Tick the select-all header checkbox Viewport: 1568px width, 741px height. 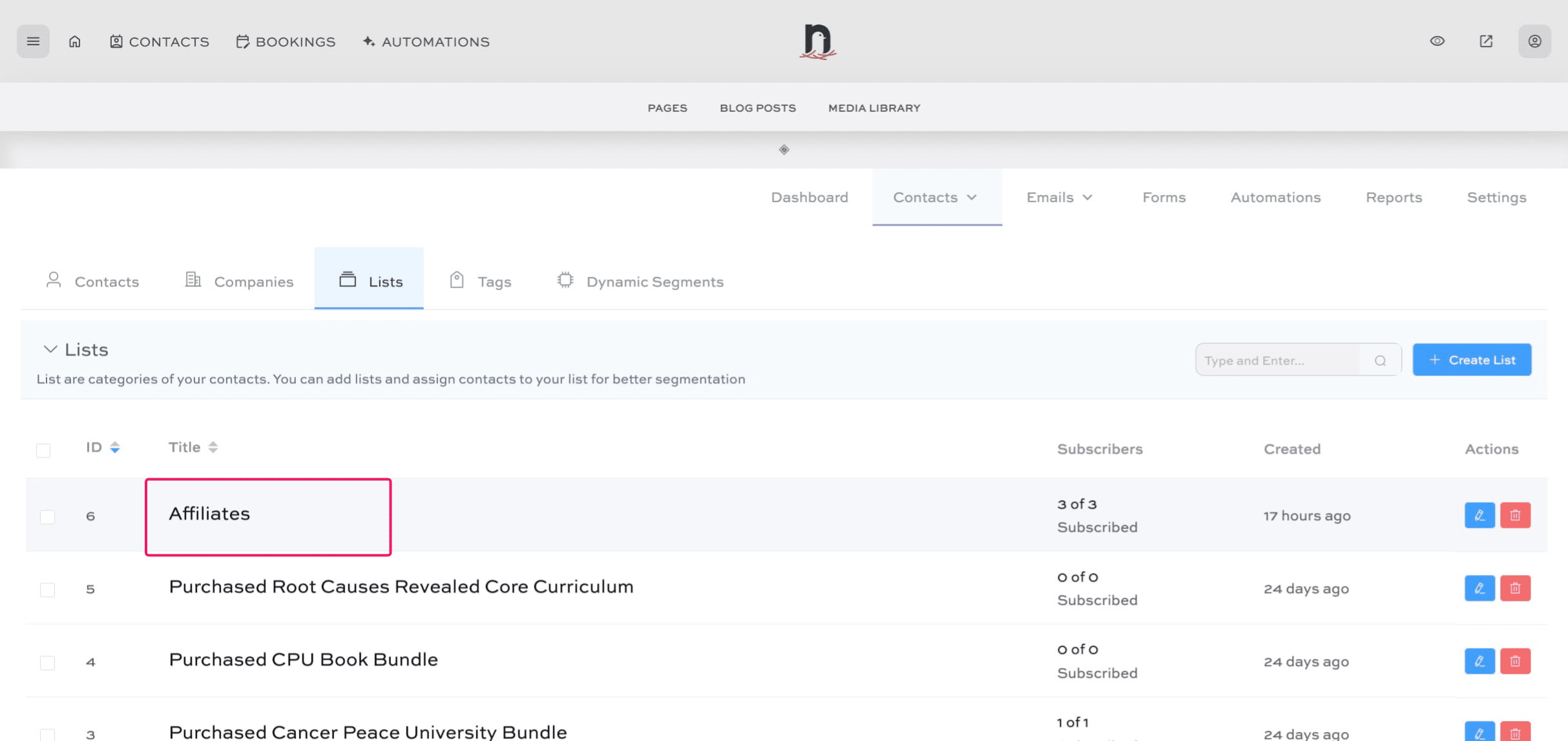pyautogui.click(x=43, y=450)
